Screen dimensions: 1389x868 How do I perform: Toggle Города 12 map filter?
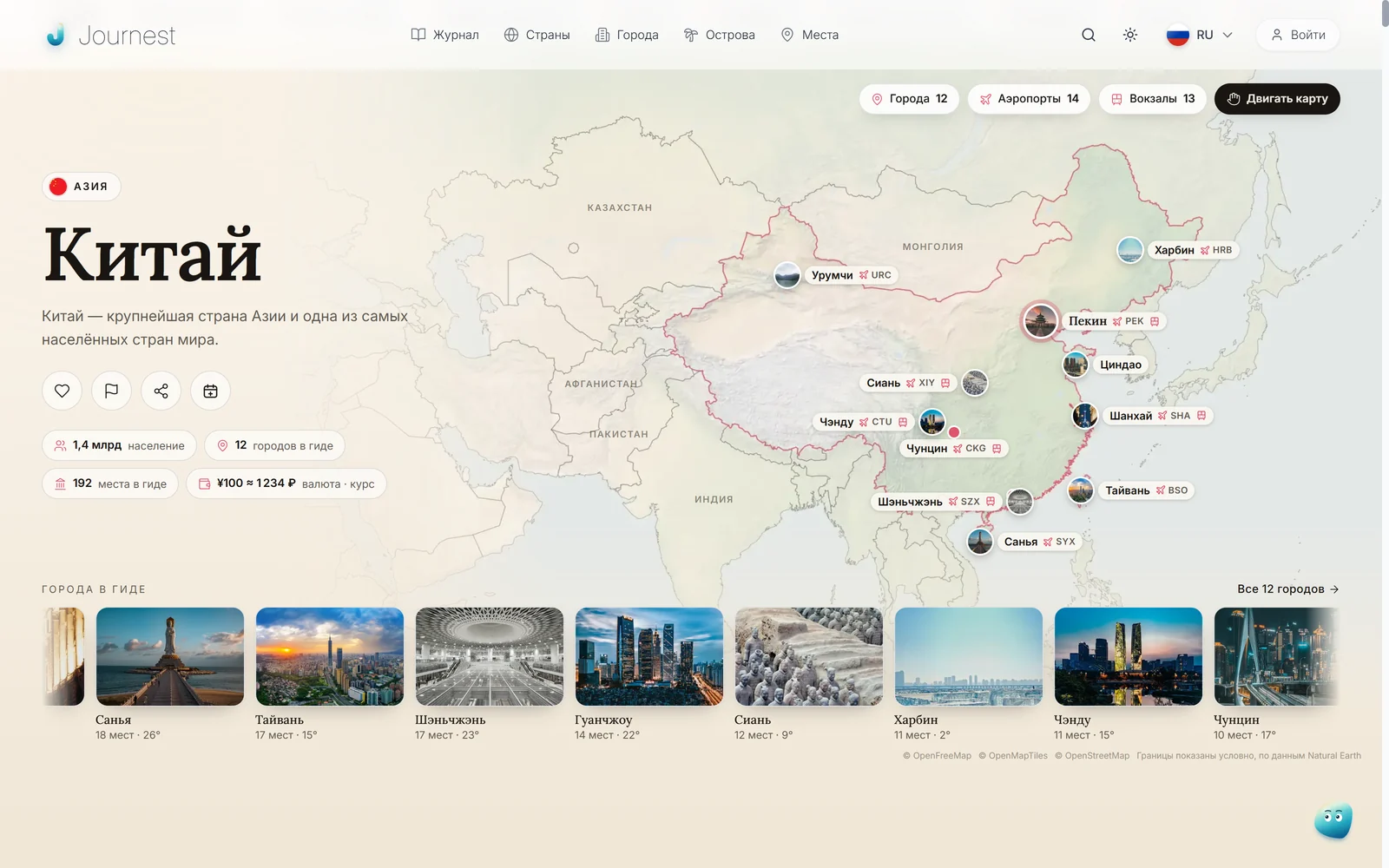click(x=909, y=99)
